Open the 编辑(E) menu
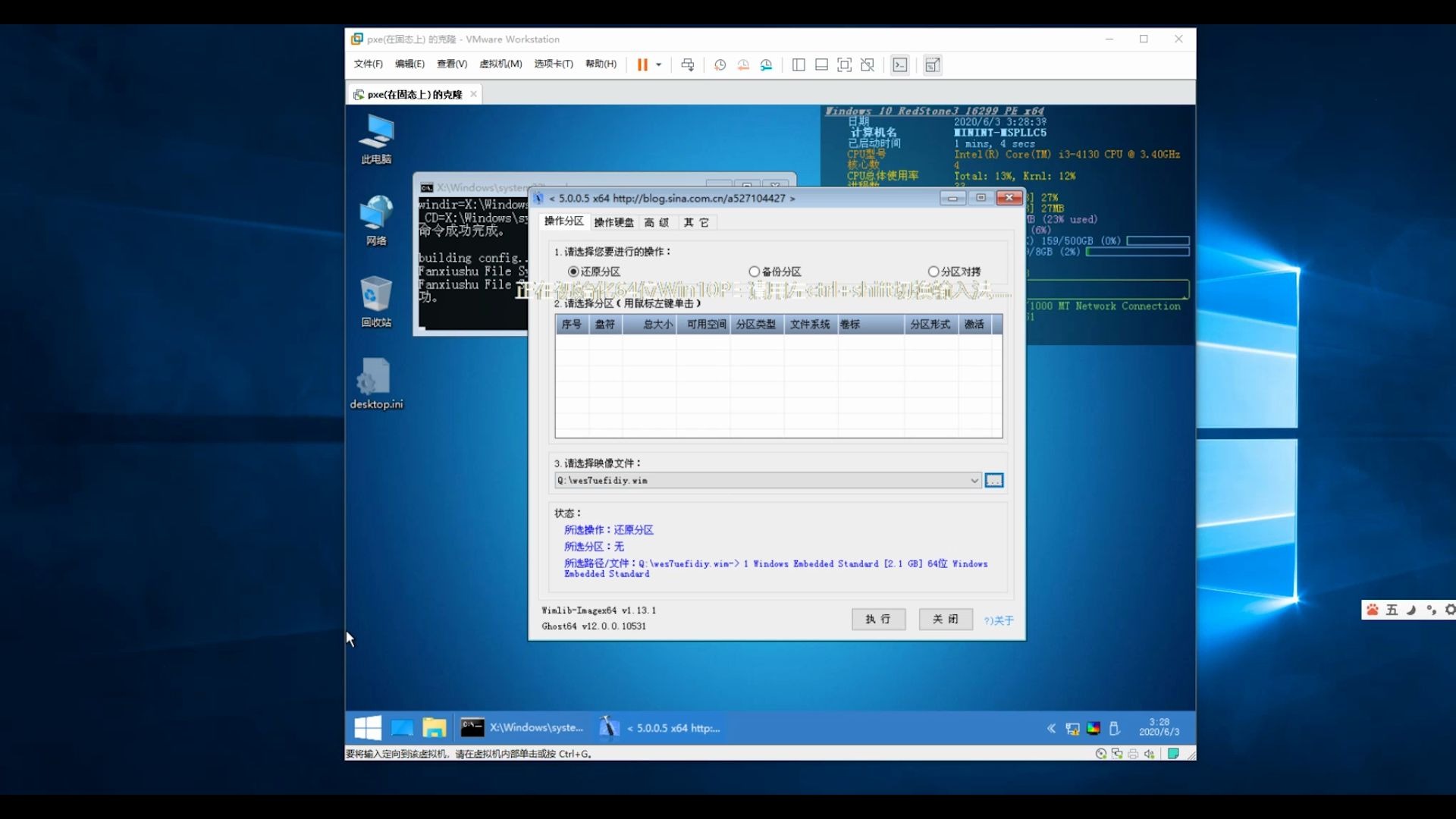Screen dimensions: 1456x819 (409, 64)
